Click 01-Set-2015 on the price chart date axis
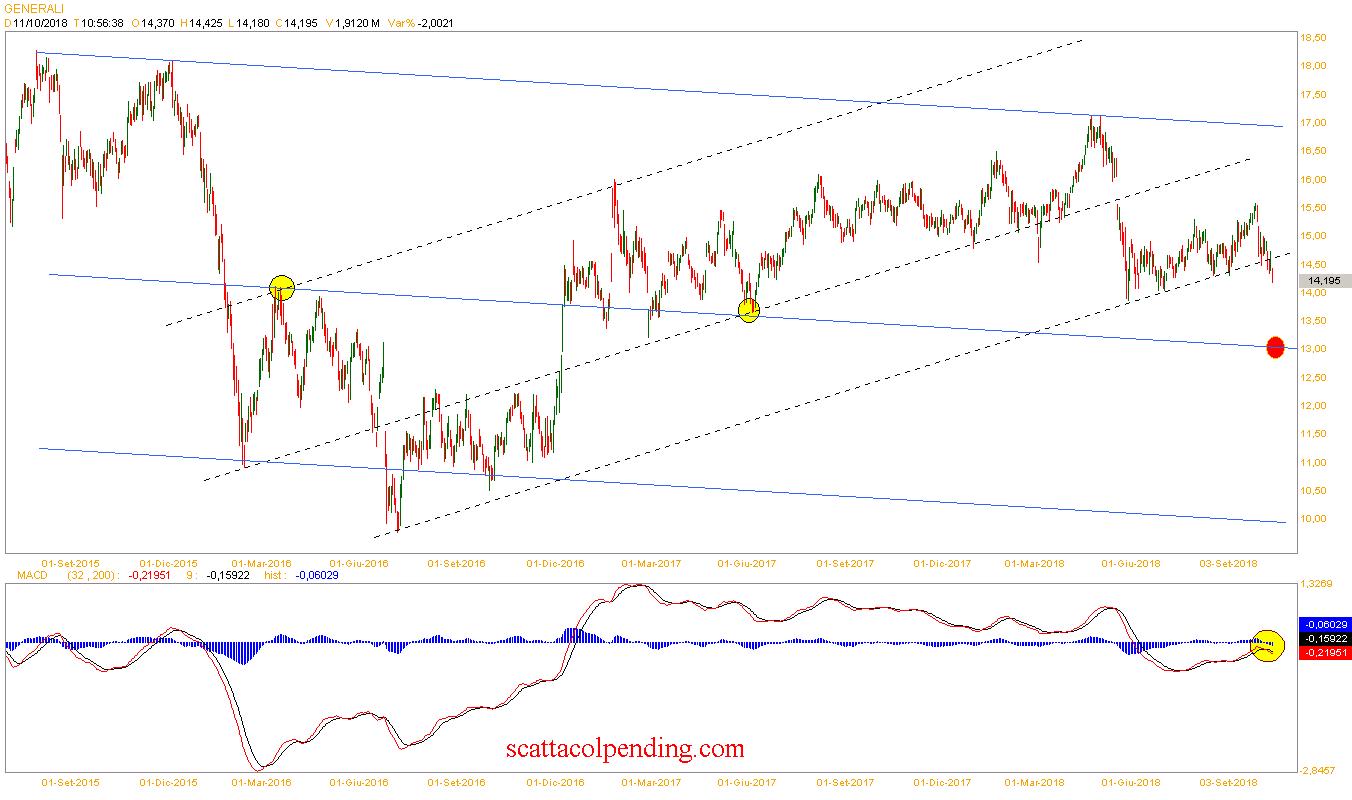 (x=70, y=563)
